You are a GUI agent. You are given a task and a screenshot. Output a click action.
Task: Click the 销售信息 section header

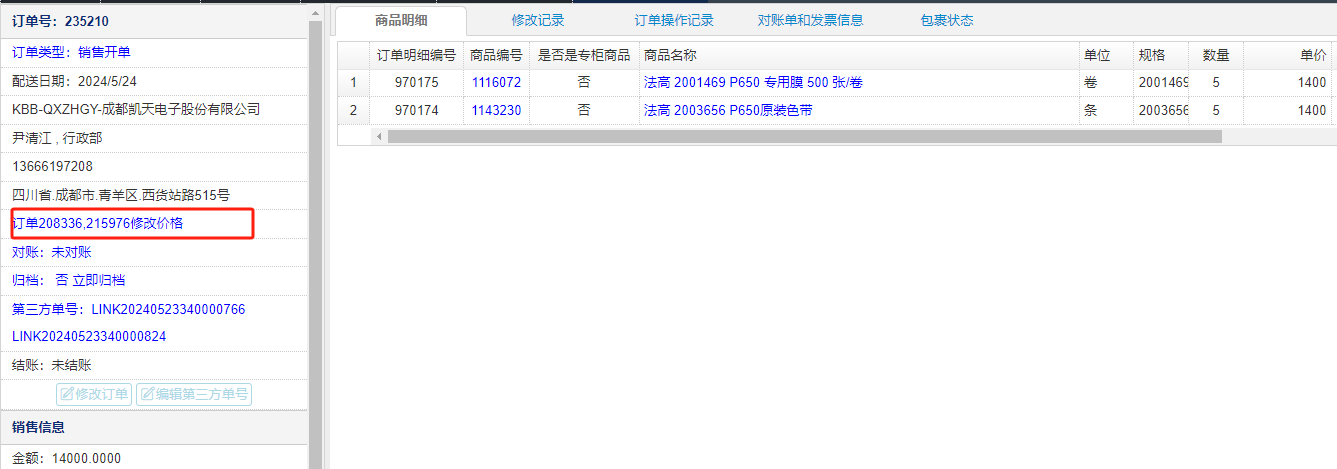154,427
